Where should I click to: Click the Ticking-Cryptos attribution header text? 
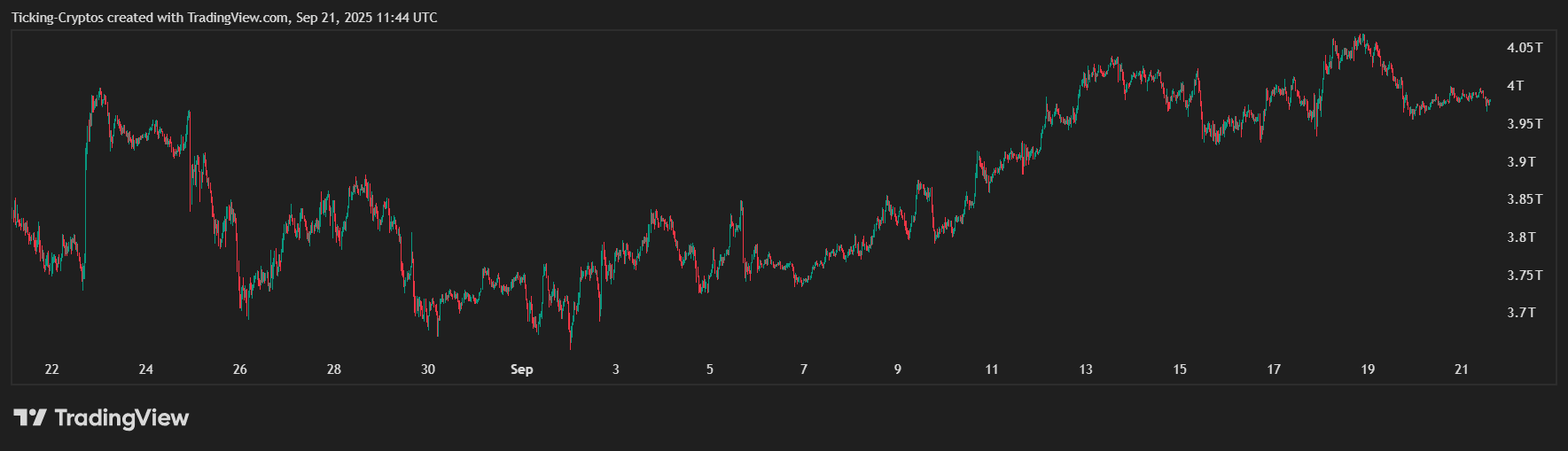[x=224, y=18]
